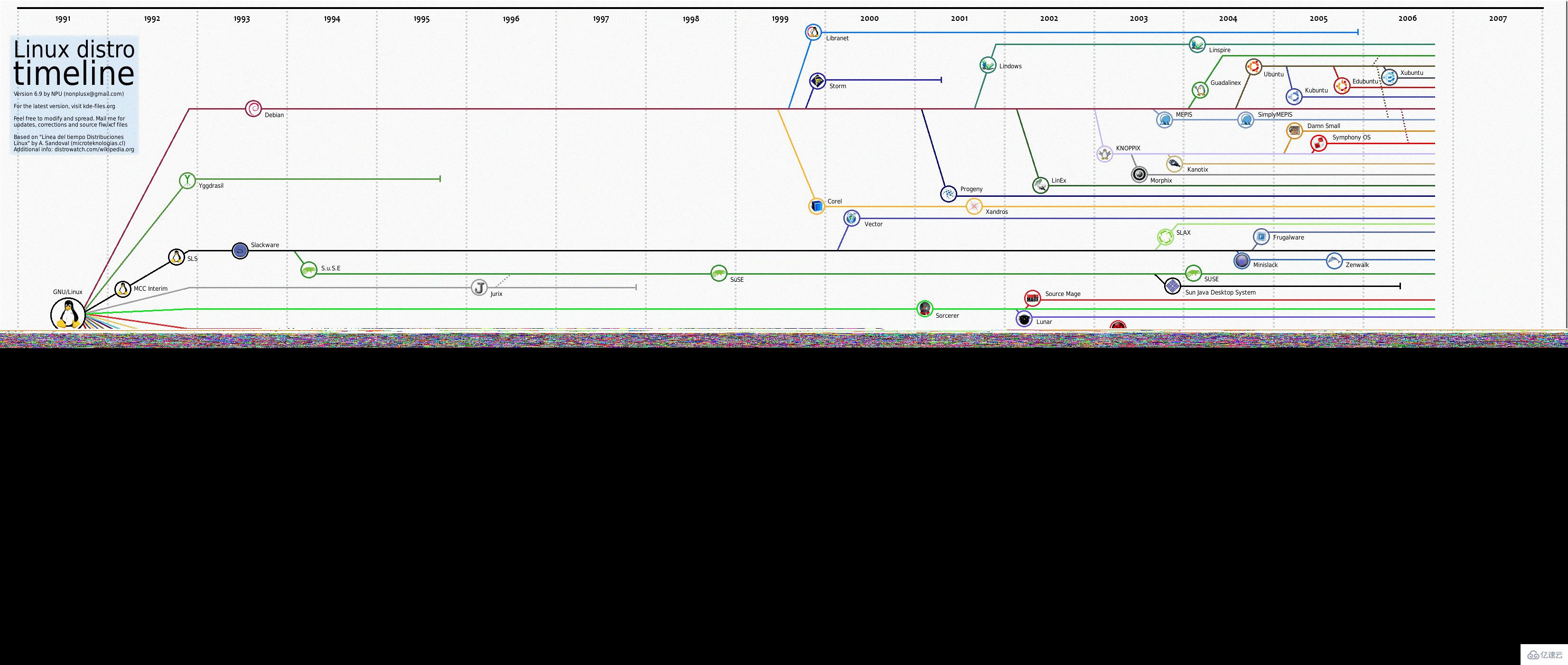Select the Xandros X icon
Image resolution: width=1568 pixels, height=665 pixels.
[x=974, y=207]
